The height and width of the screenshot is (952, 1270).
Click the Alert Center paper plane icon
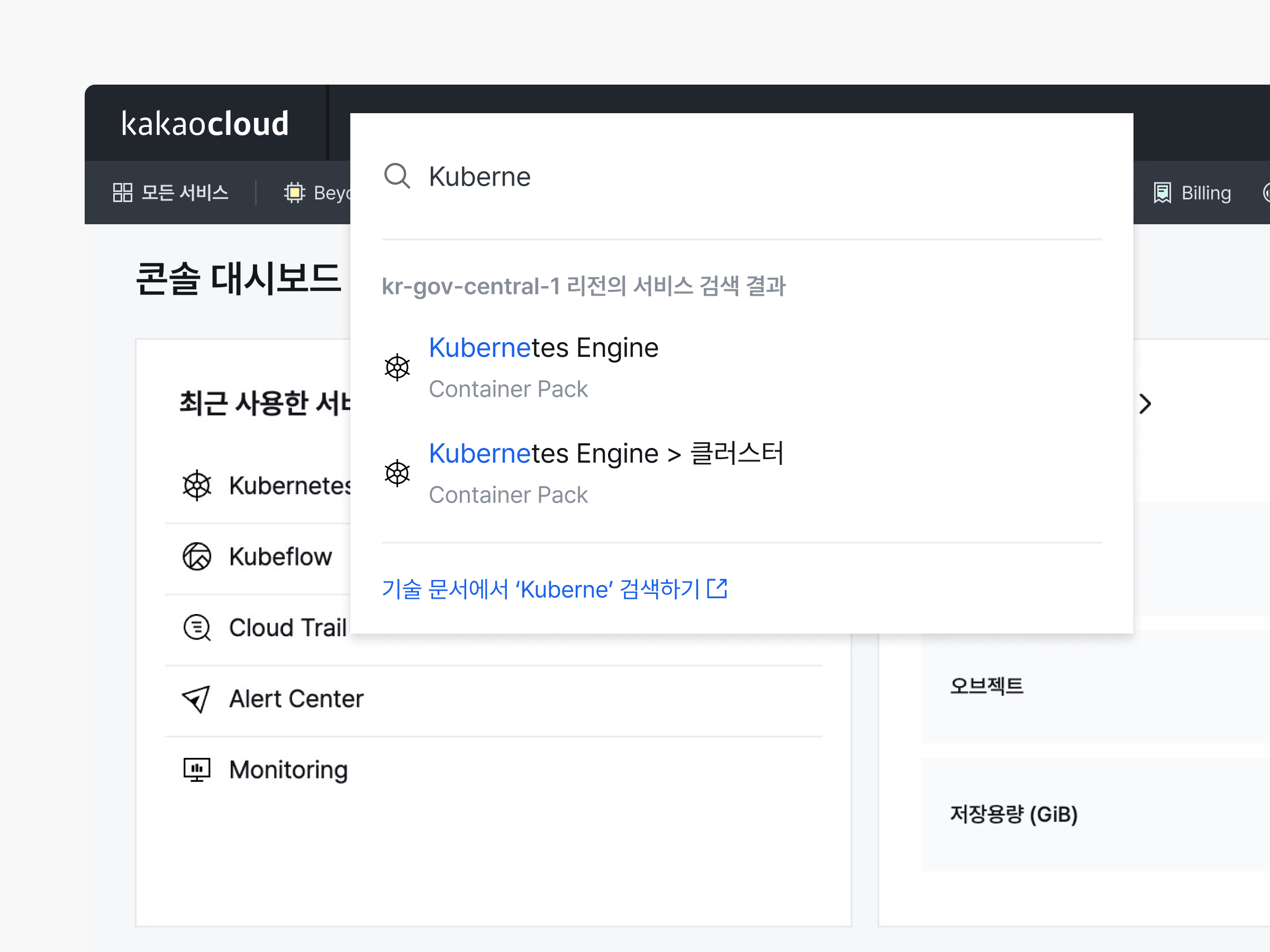(196, 699)
